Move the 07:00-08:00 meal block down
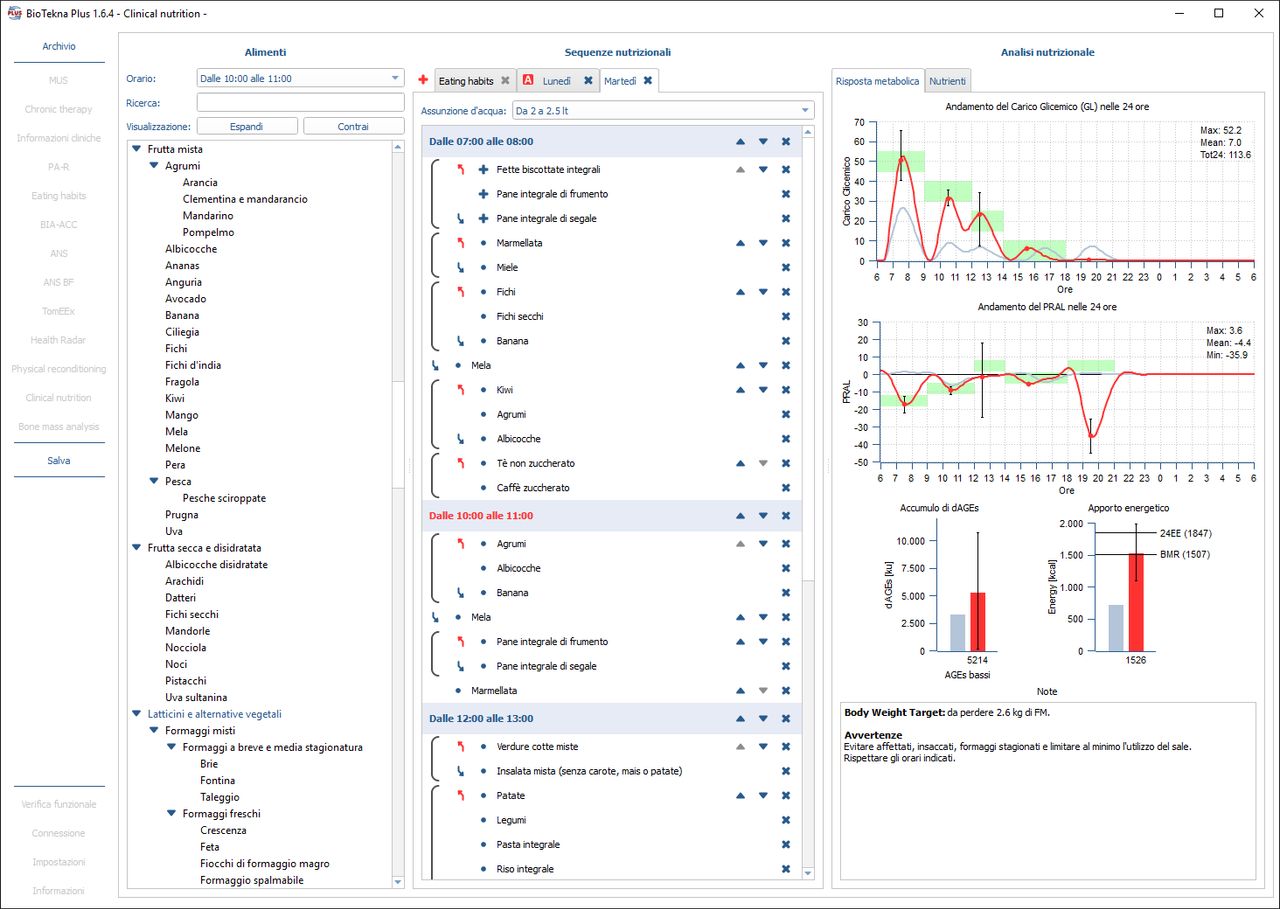1280x909 pixels. pos(763,142)
